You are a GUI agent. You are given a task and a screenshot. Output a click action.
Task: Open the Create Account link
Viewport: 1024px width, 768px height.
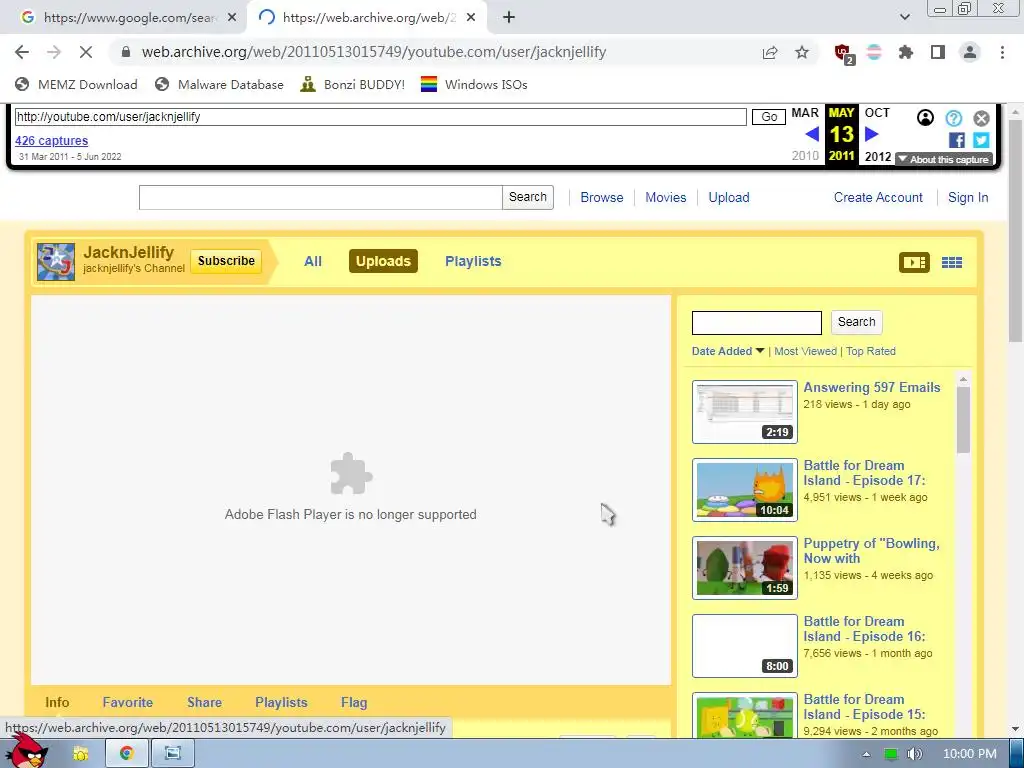[x=878, y=197]
